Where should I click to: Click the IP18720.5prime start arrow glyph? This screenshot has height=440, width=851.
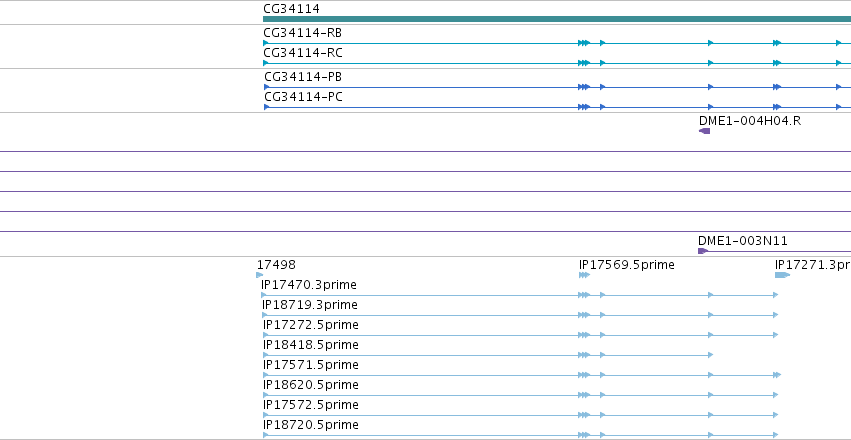click(x=266, y=435)
